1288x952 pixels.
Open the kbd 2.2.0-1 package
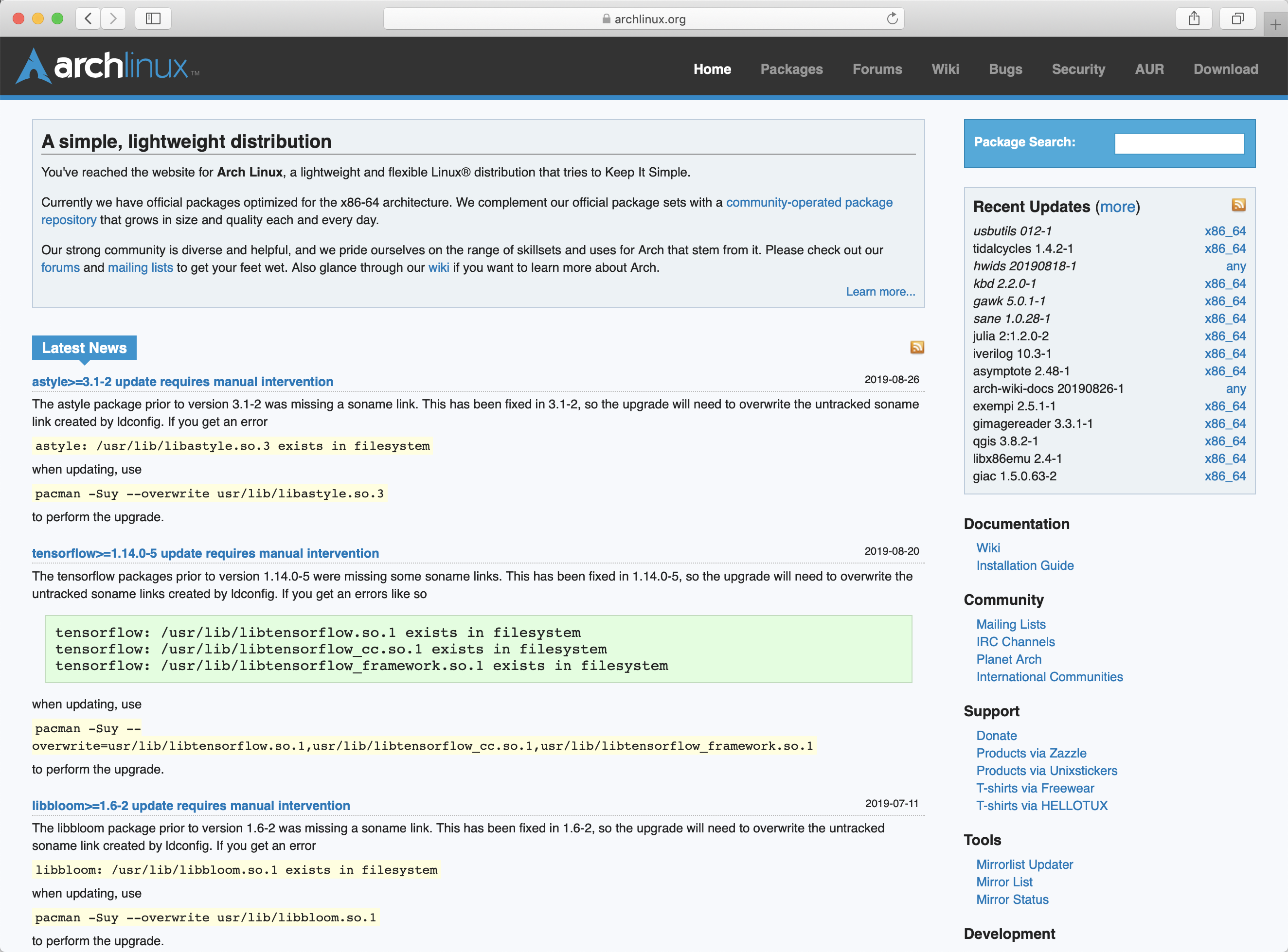1004,283
